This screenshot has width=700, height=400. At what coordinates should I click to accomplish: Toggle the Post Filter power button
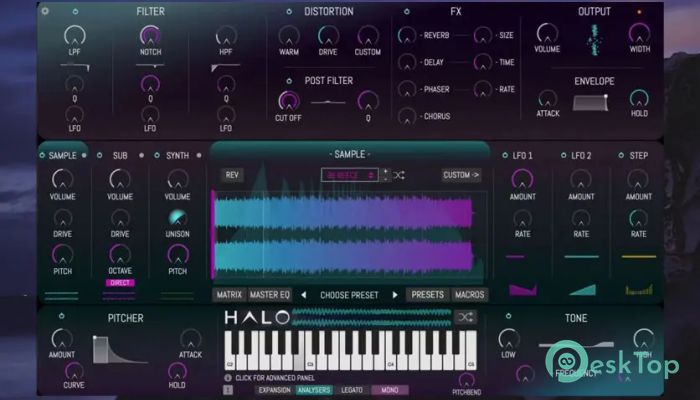pos(289,81)
